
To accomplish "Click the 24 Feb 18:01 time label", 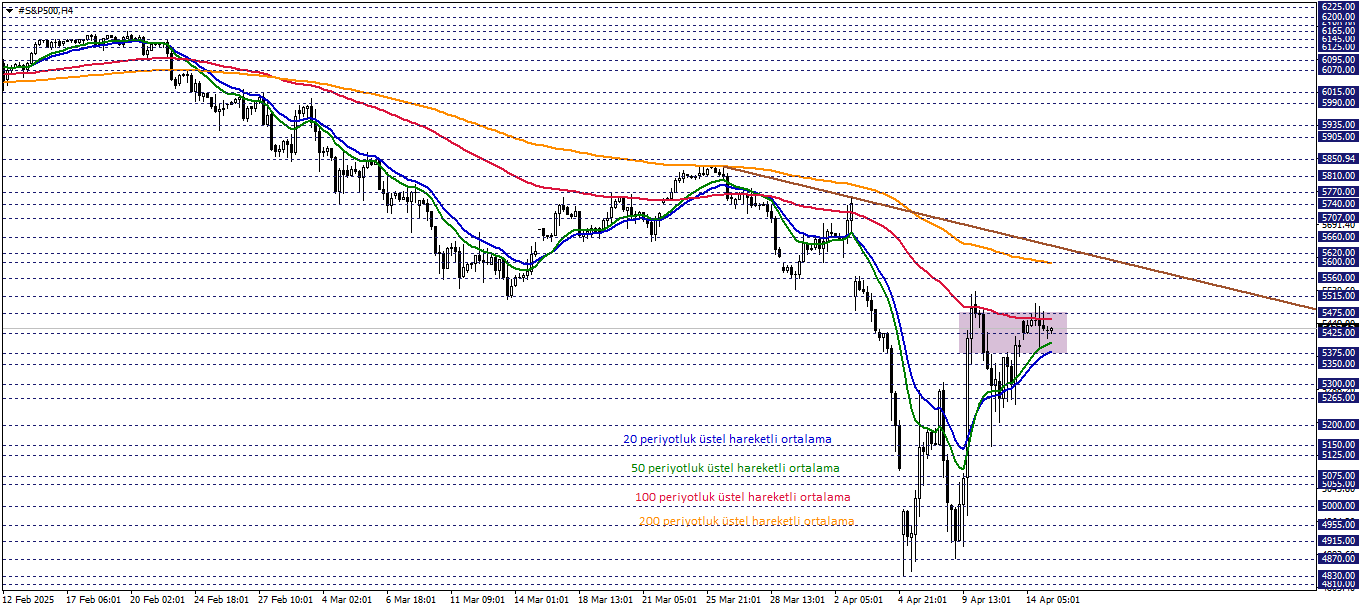I will tap(221, 600).
